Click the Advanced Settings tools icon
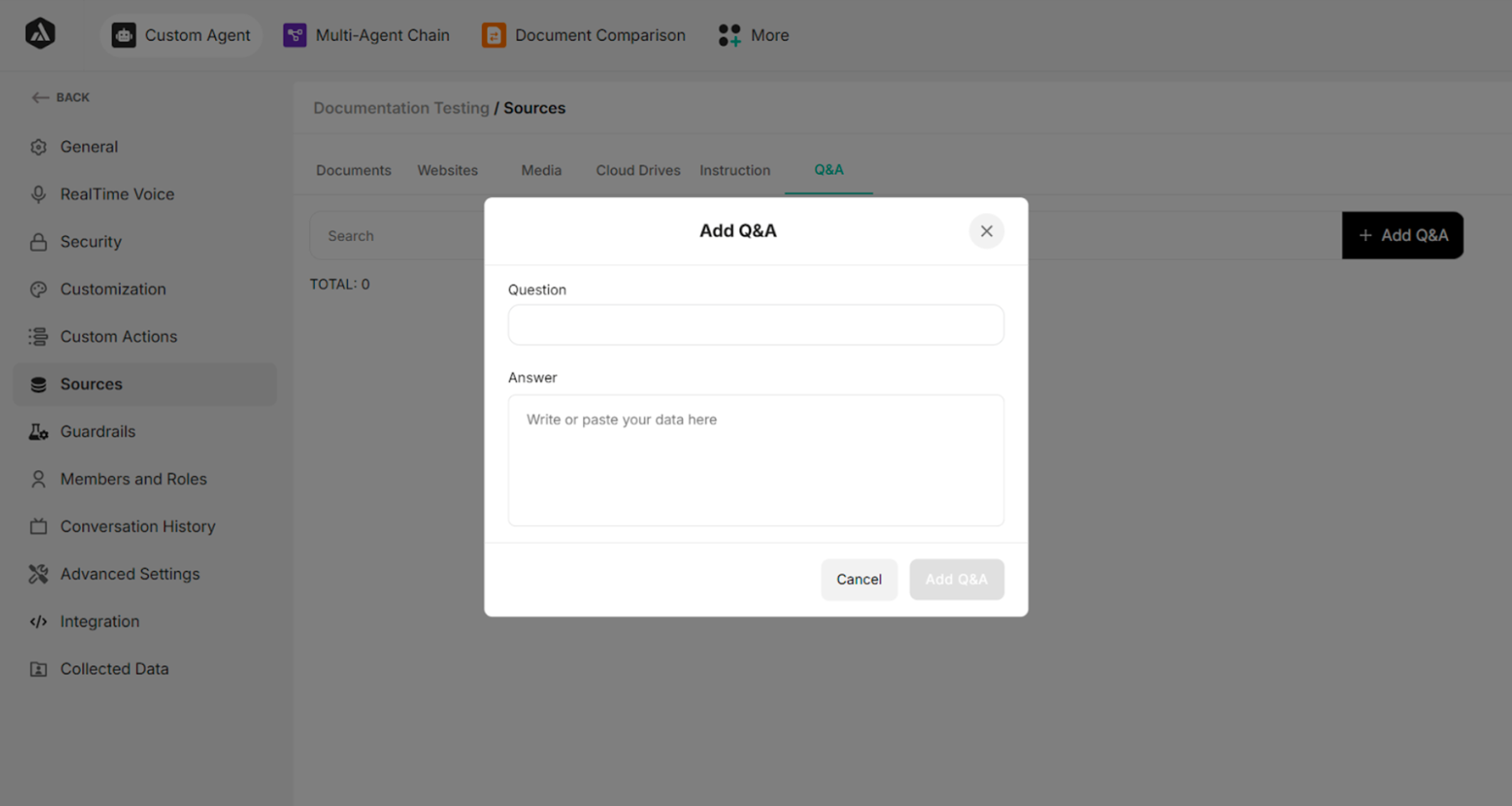Viewport: 1512px width, 806px height. (38, 574)
